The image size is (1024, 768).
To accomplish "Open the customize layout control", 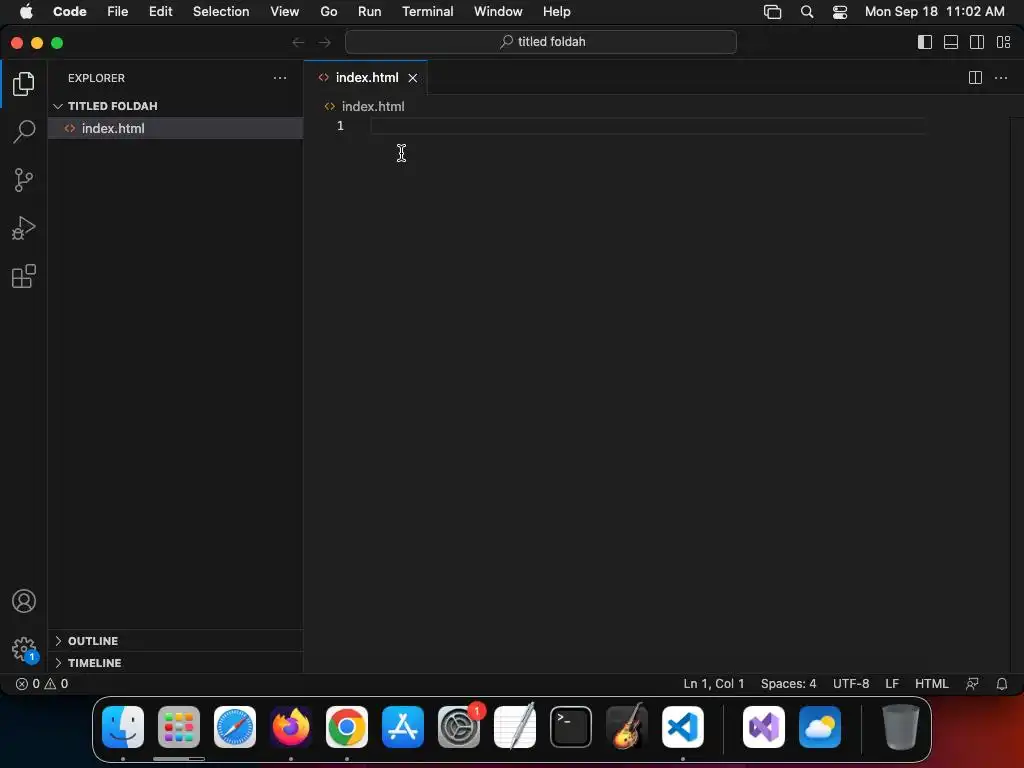I will point(1004,42).
